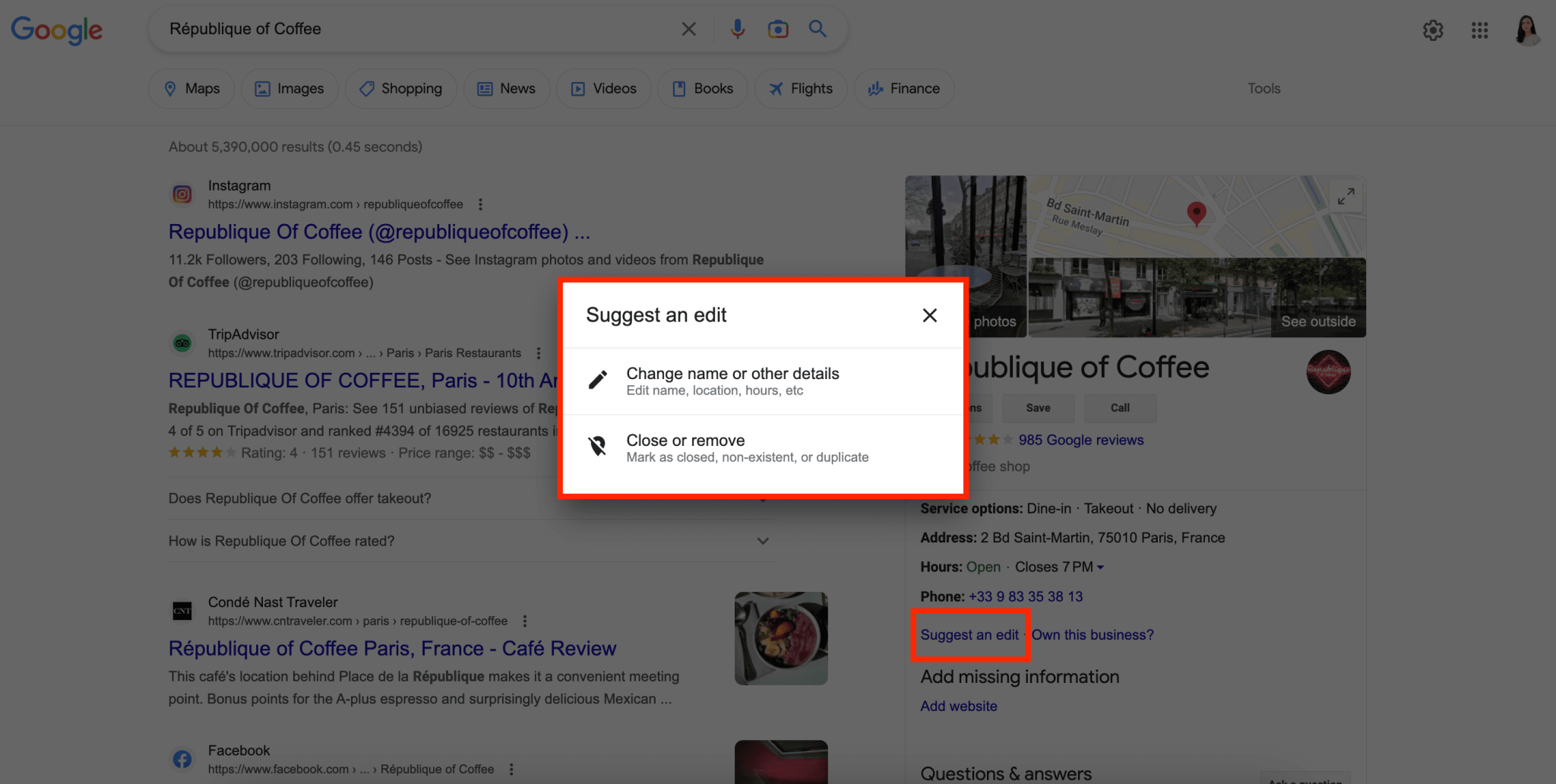Open the Google apps grid
Screen dimensions: 1556x784
pos(1479,30)
